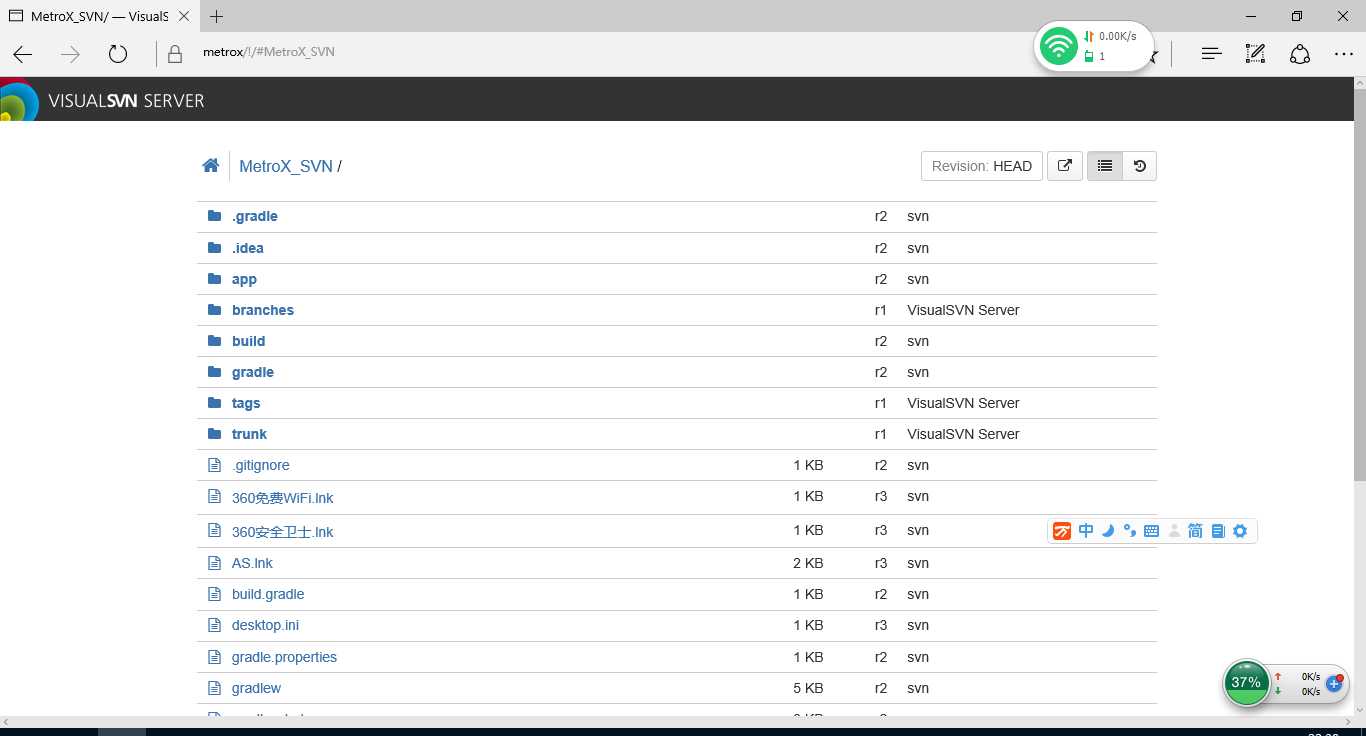Screen dimensions: 1366x736
Task: Open the branches folder
Action: click(x=262, y=310)
